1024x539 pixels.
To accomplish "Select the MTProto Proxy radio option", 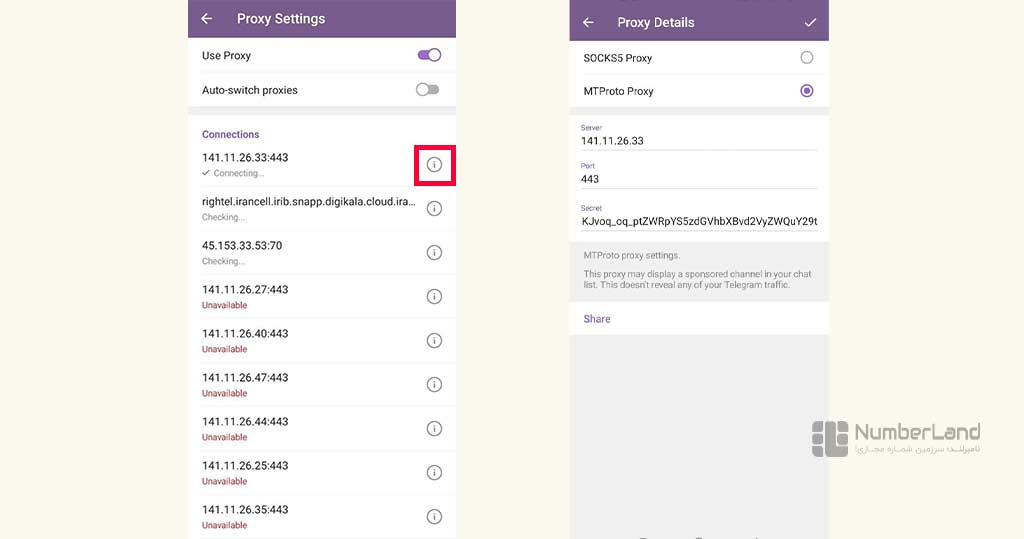I will tap(807, 91).
